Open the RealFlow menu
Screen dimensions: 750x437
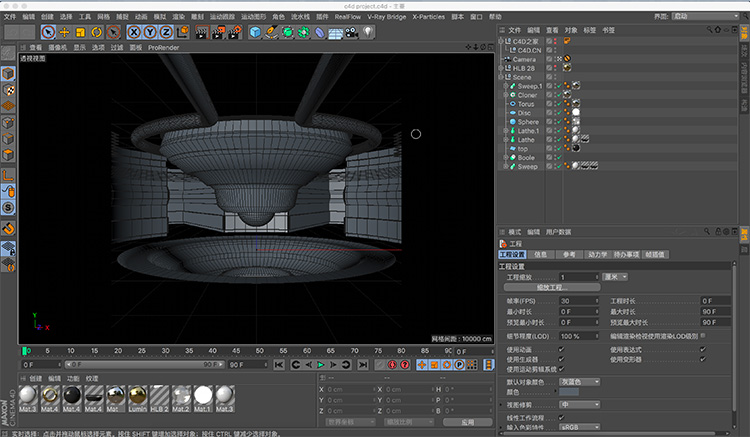(347, 16)
